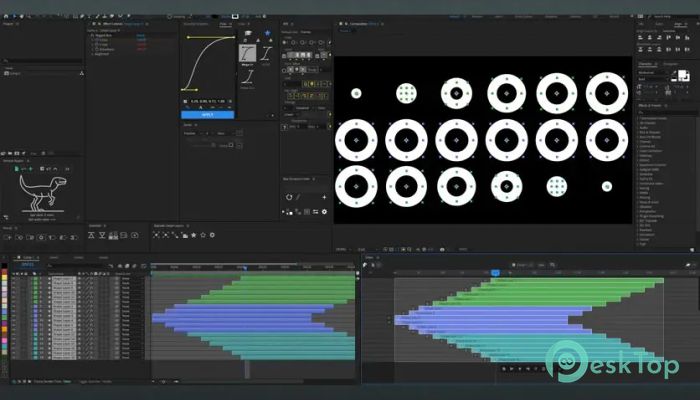Click the longest purple layer bar in the right timeline
This screenshot has height=400, width=700.
click(481, 320)
